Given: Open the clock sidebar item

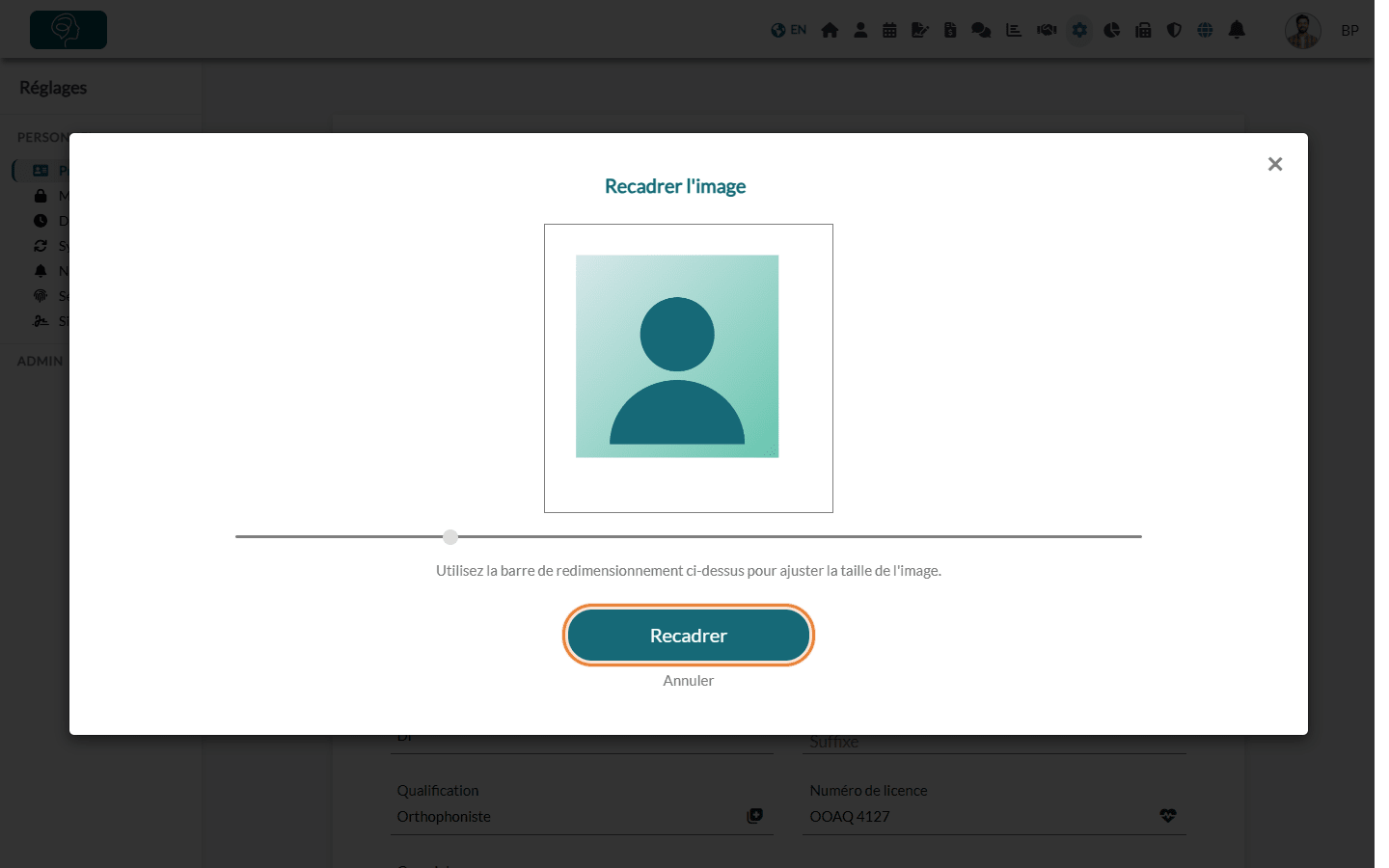Looking at the screenshot, I should coord(41,221).
